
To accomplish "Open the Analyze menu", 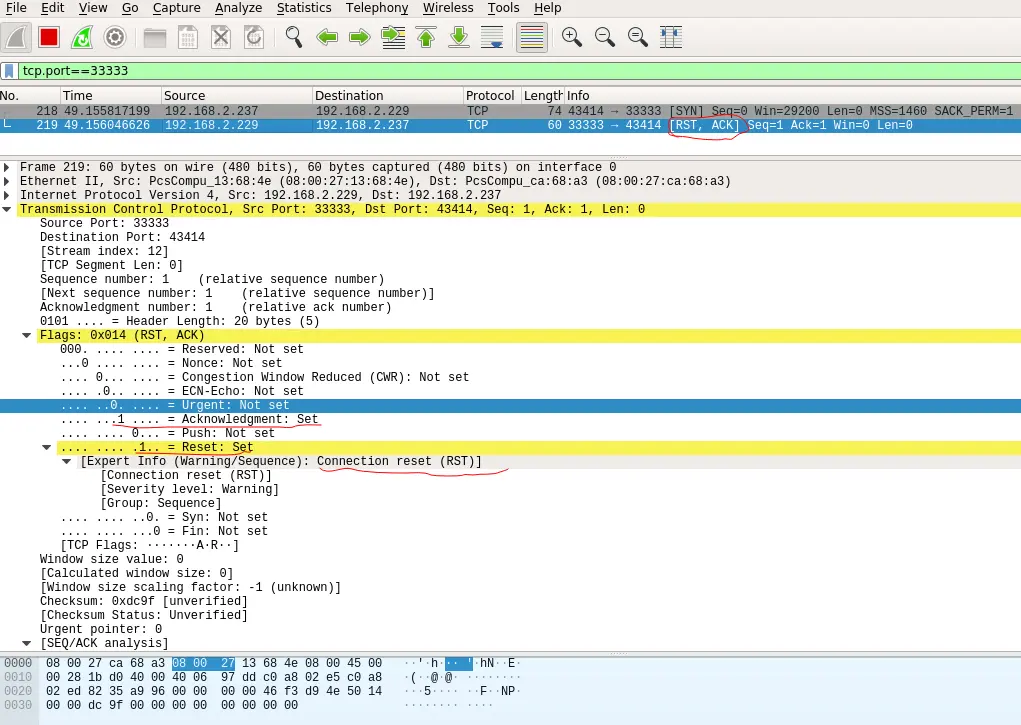I will click(x=238, y=8).
